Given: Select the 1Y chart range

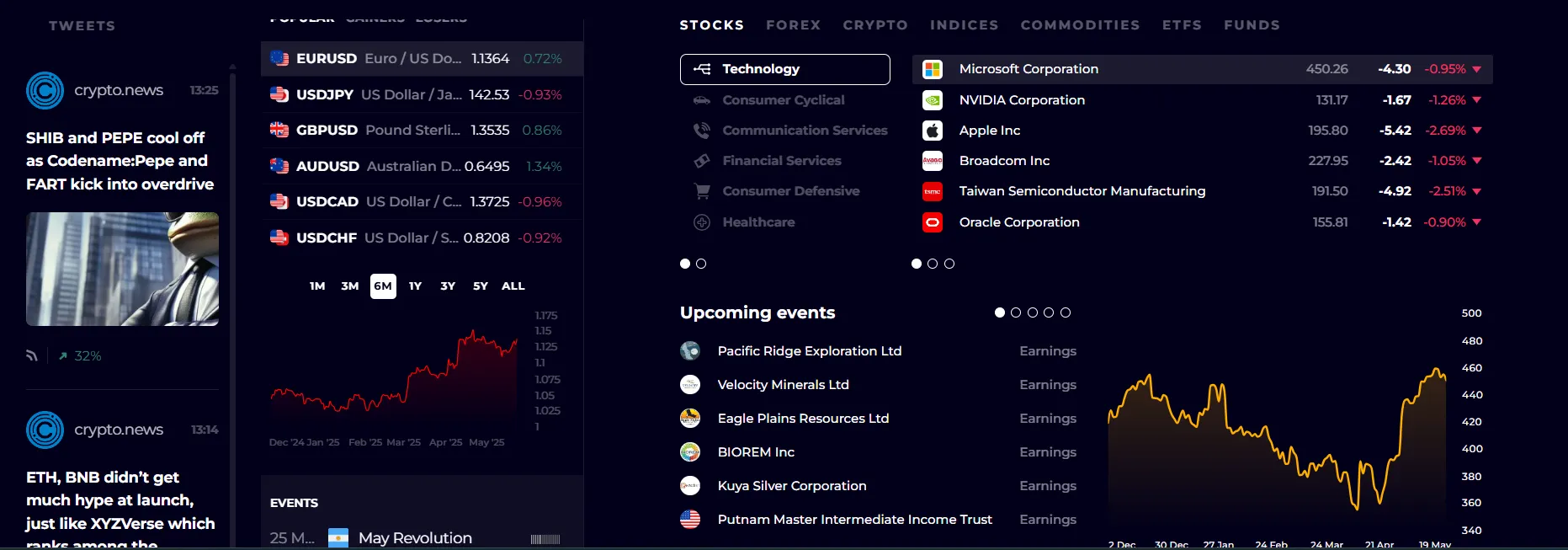Looking at the screenshot, I should point(415,286).
